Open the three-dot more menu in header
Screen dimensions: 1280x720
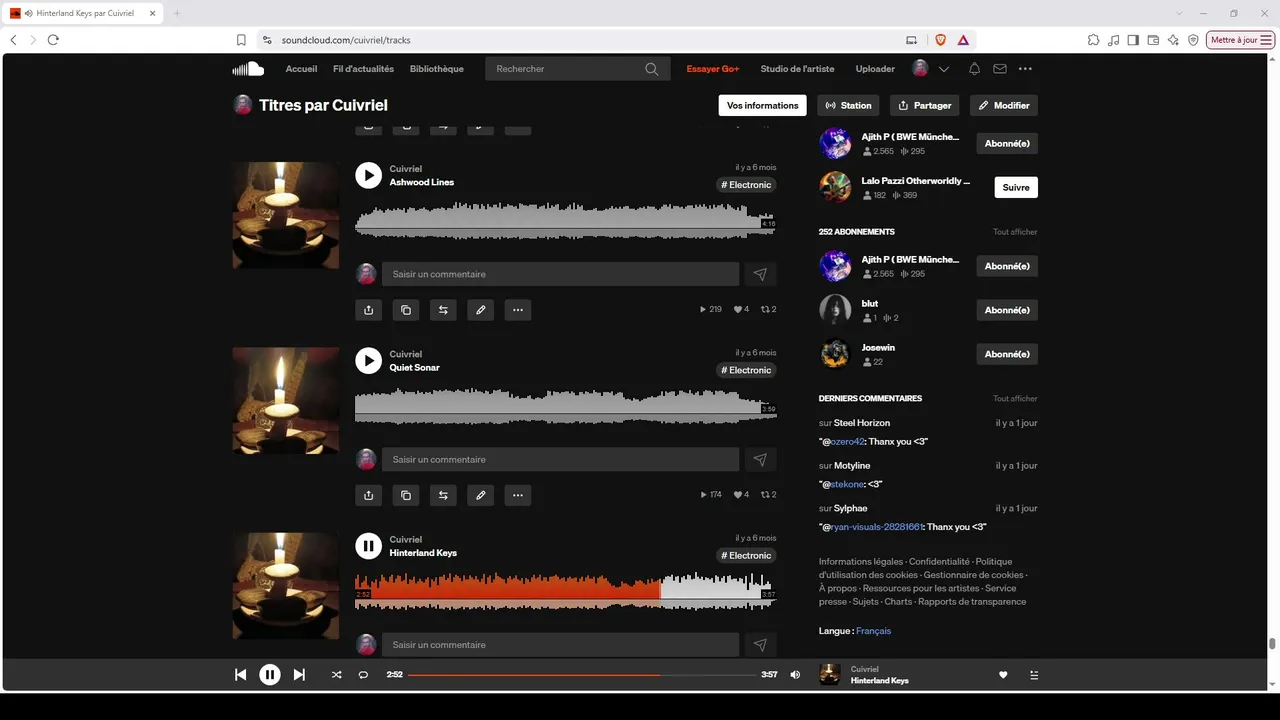point(1025,69)
